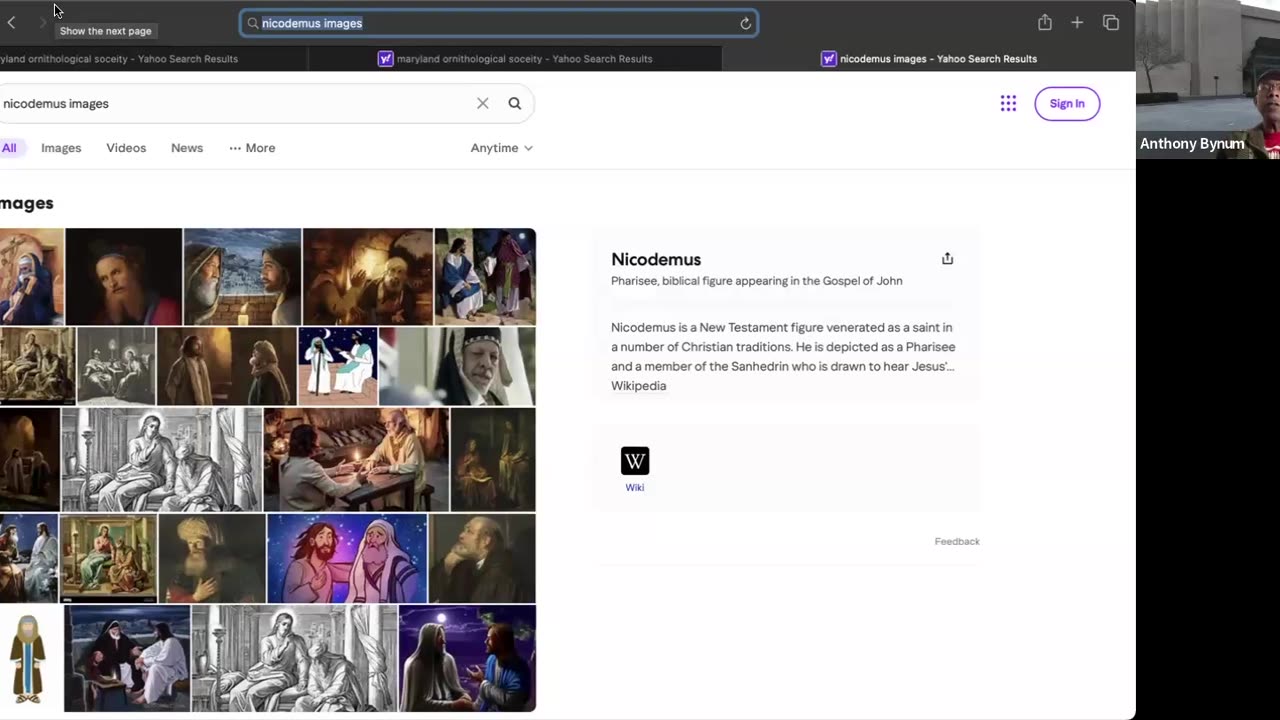Open thumbnail of two men by candle, top row
The image size is (1280, 720).
coord(242,277)
